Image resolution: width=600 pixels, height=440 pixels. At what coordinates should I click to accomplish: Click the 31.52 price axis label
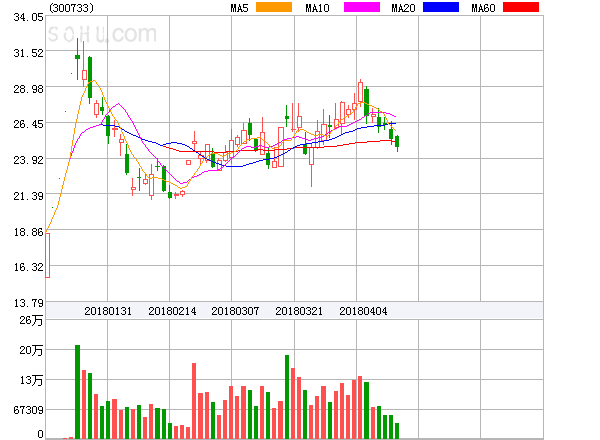[x=28, y=53]
